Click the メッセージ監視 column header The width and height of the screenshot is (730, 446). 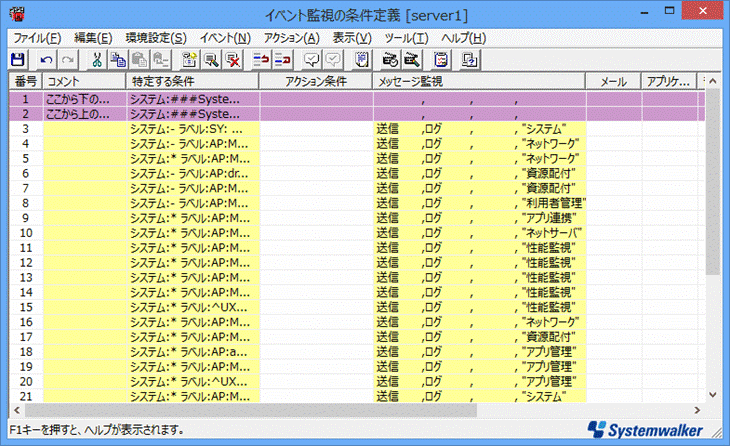click(x=479, y=81)
